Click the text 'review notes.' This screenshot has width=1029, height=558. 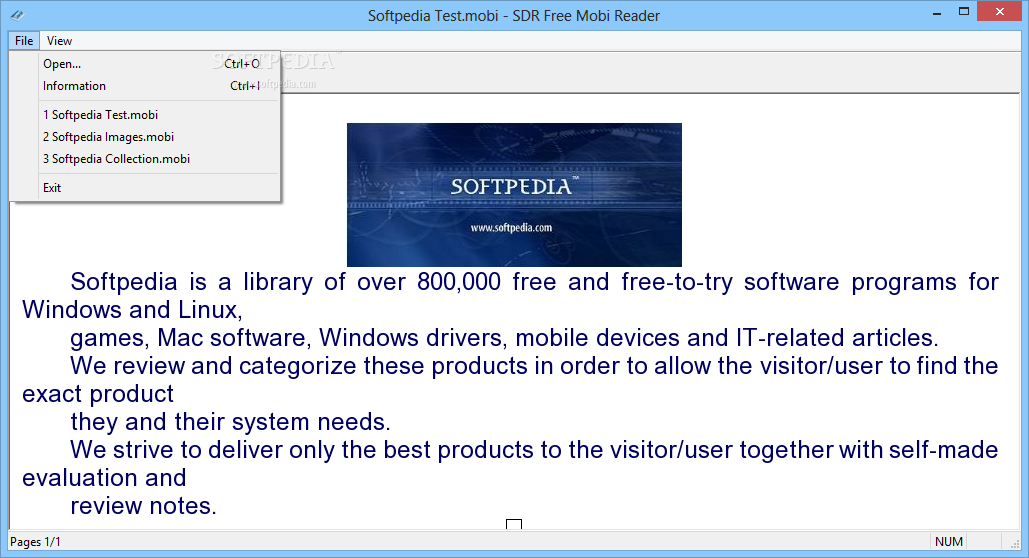143,506
